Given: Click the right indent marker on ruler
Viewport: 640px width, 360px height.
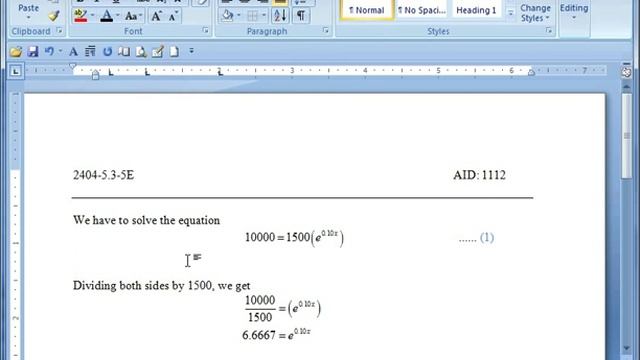Looking at the screenshot, I should tap(531, 72).
